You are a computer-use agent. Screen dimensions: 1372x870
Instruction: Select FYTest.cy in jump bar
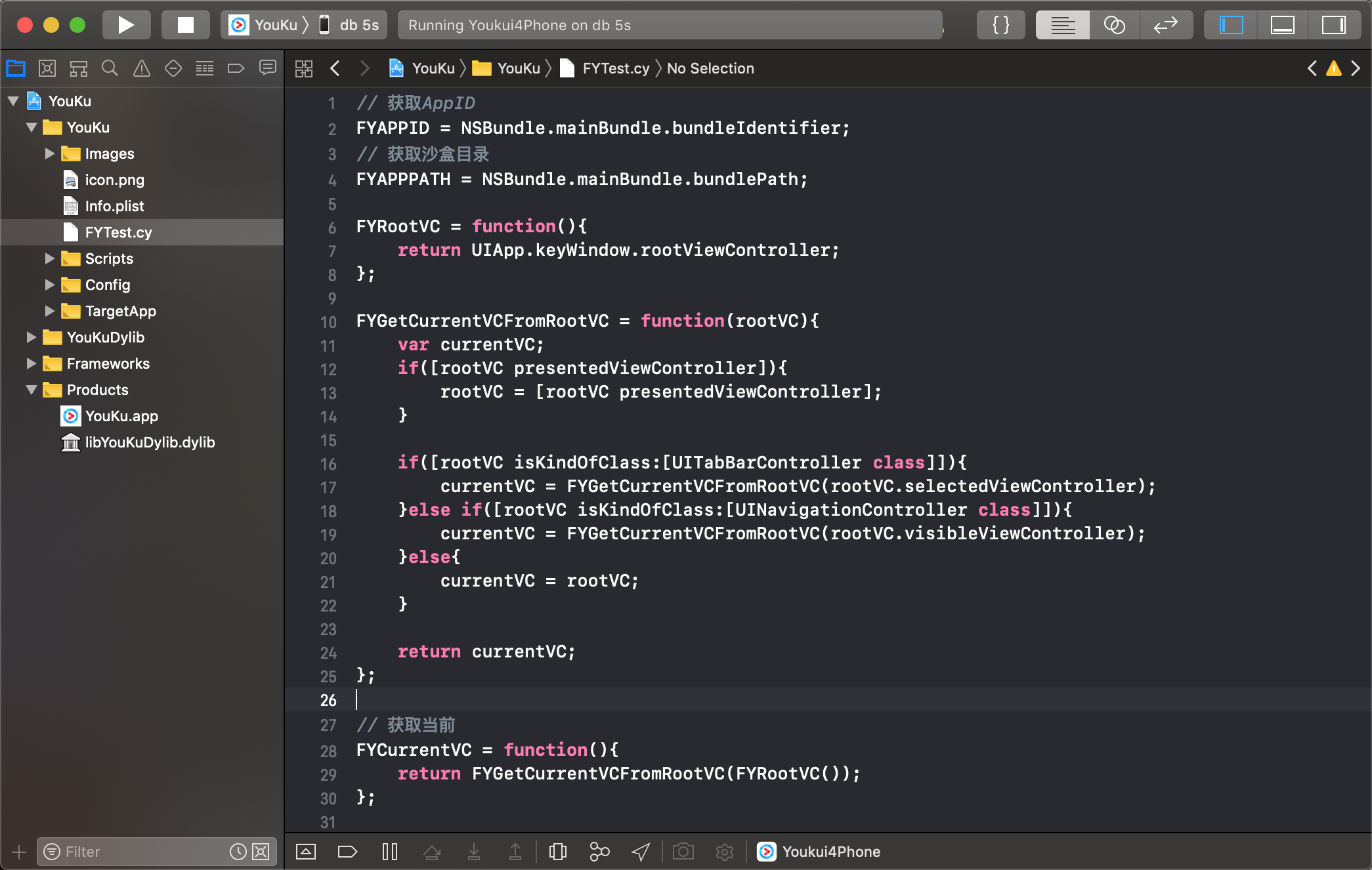tap(615, 68)
